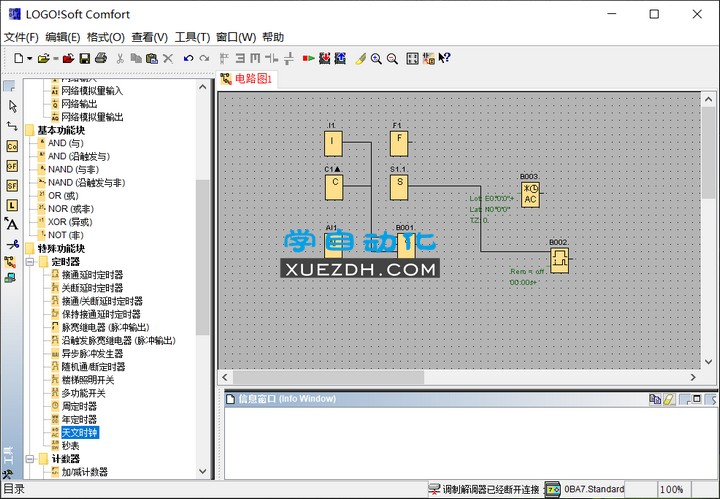
Task: Open the recent-files dropdown beside the open icon
Action: click(56, 59)
